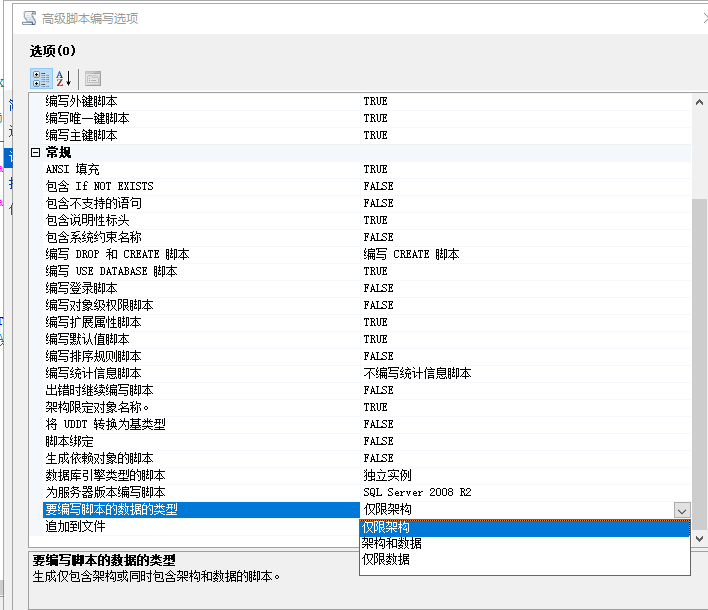Select the ANSI 填充 property
The width and height of the screenshot is (708, 610).
202,170
